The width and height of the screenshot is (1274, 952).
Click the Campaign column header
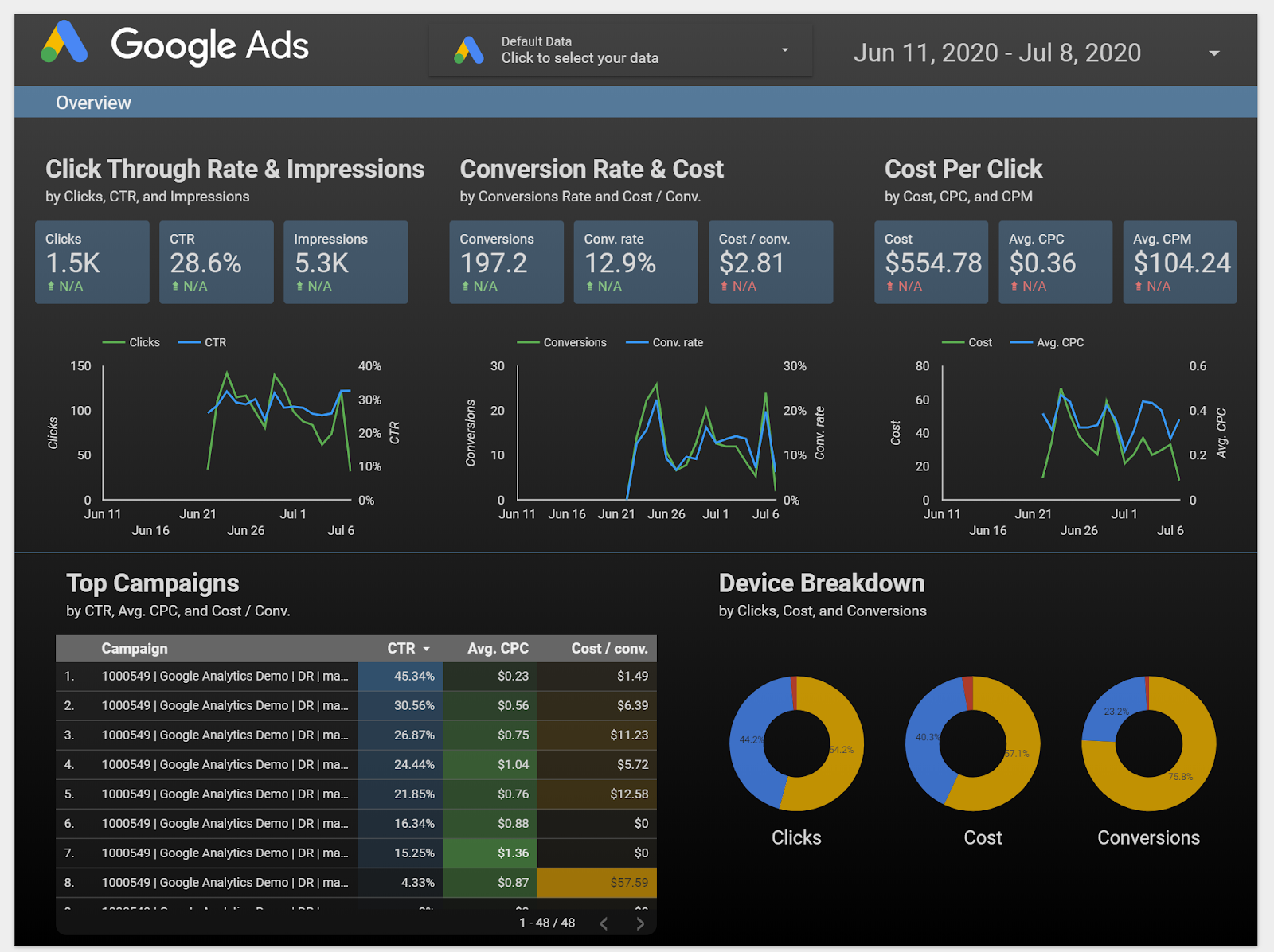(x=134, y=648)
